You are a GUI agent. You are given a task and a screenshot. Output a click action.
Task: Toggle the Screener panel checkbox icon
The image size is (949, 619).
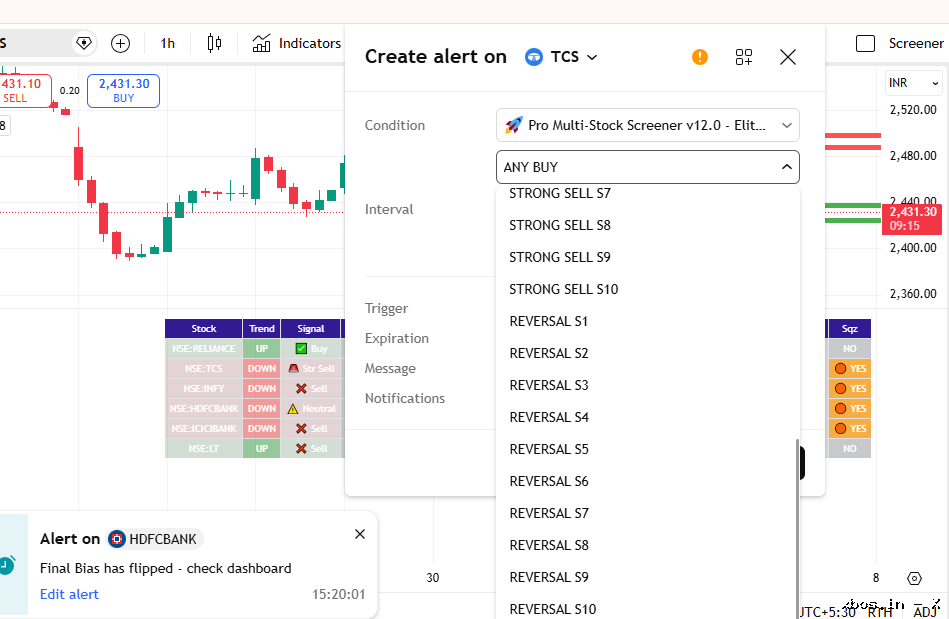click(865, 44)
